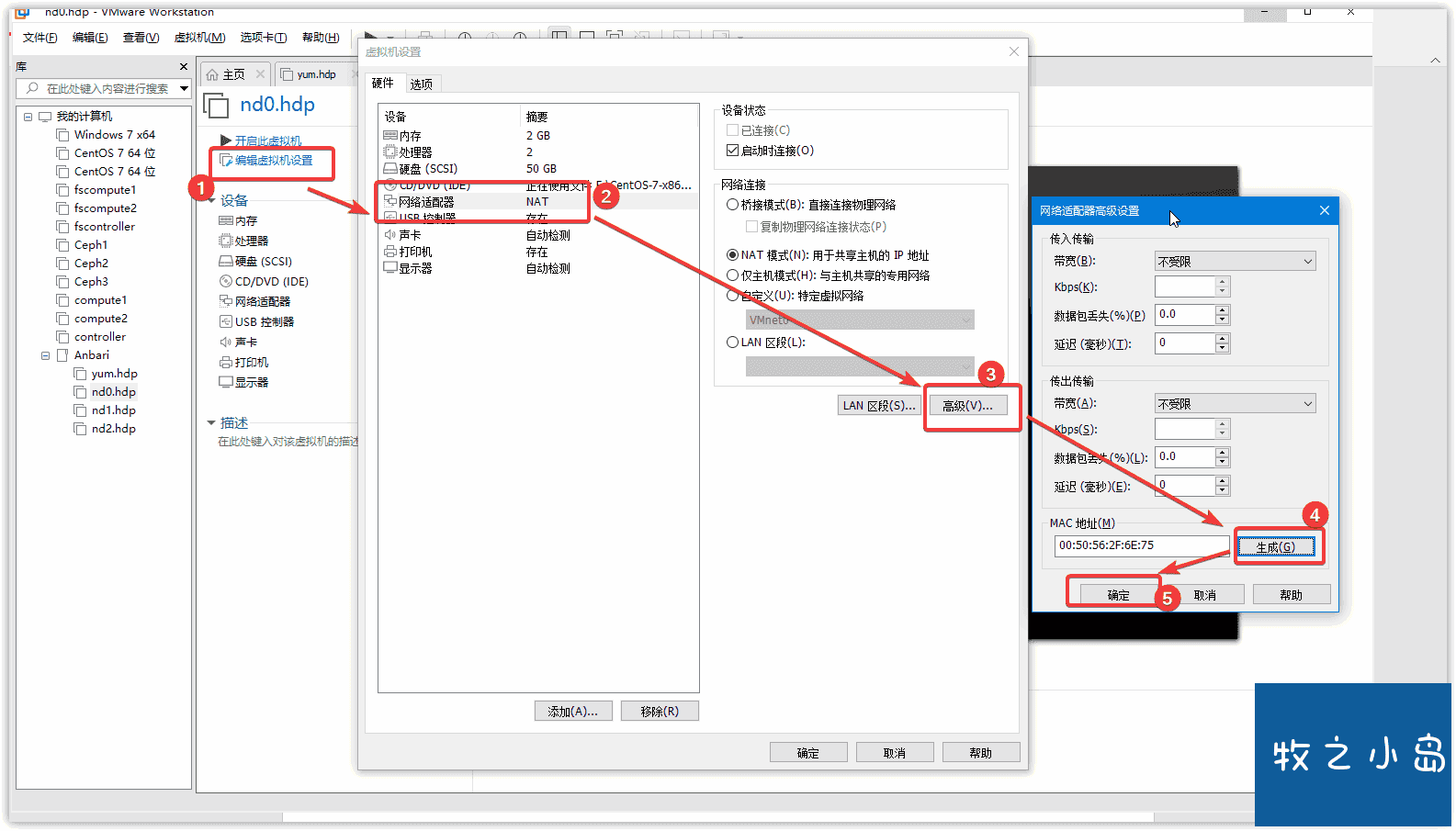Viewport: 1456px width, 831px height.
Task: Click the 编辑虚拟机设置 link
Action: pos(273,160)
